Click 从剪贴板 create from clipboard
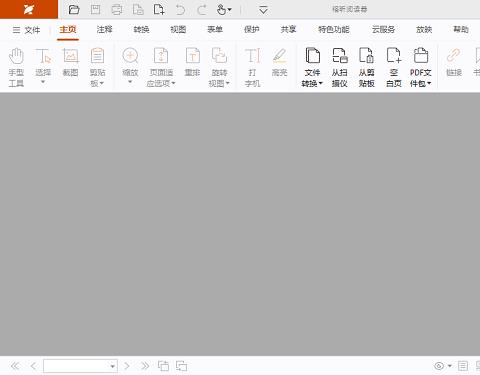The image size is (480, 375). (367, 67)
